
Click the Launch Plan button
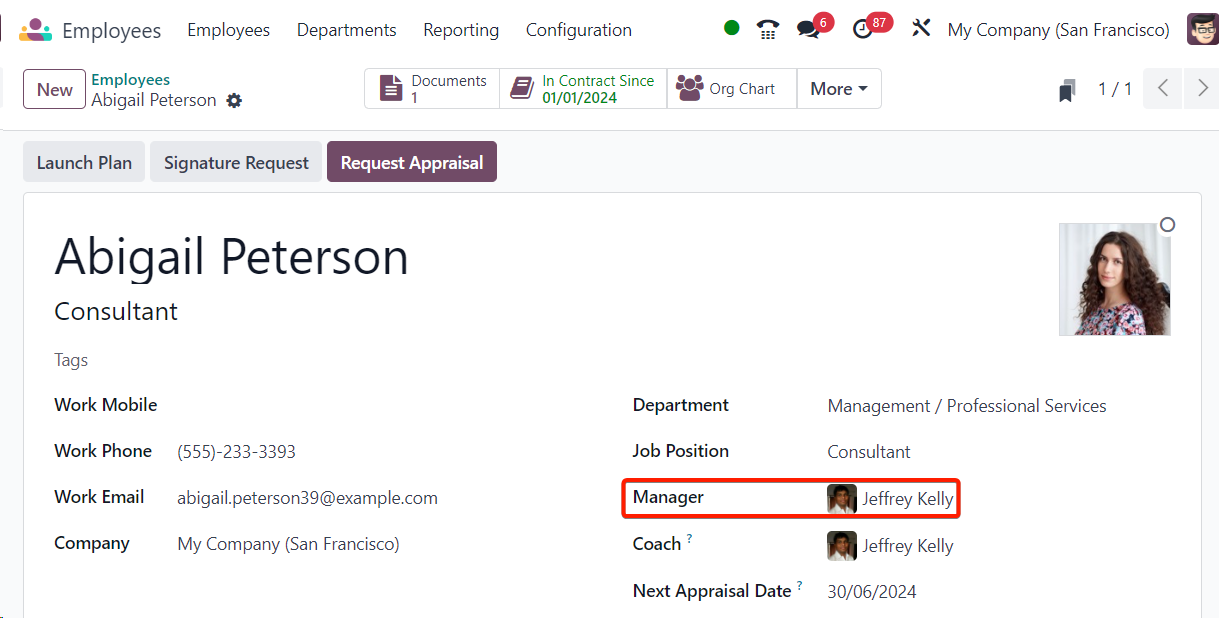coord(84,162)
